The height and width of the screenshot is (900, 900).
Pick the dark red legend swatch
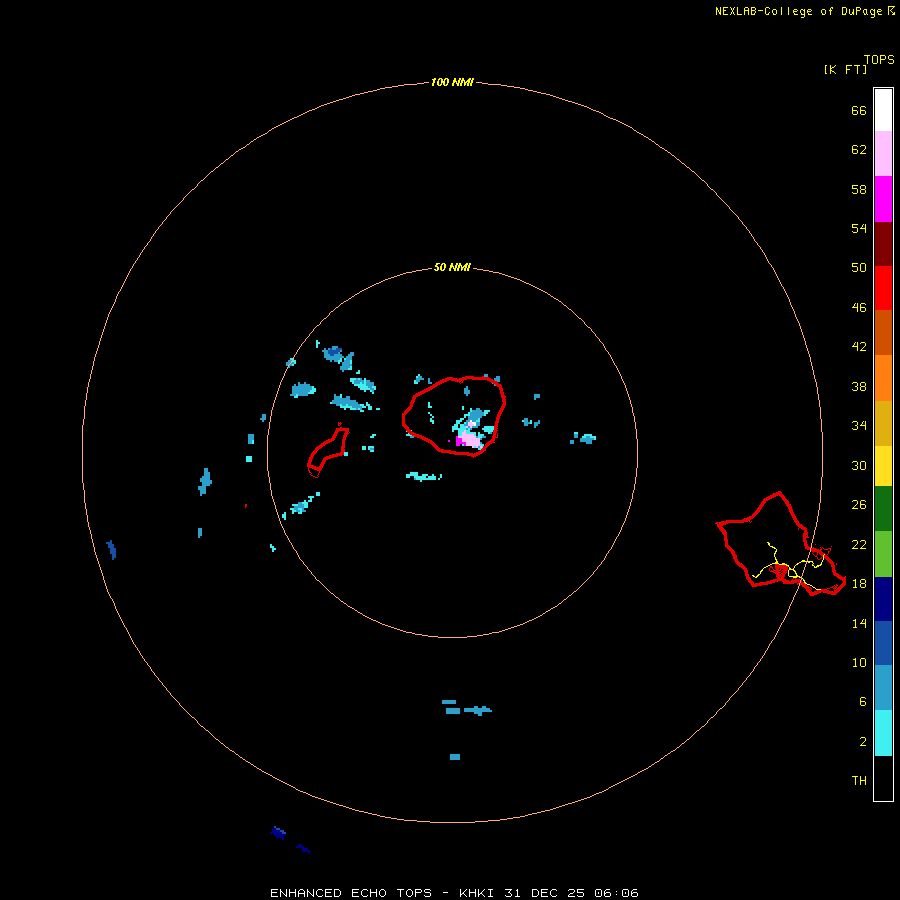pyautogui.click(x=883, y=244)
